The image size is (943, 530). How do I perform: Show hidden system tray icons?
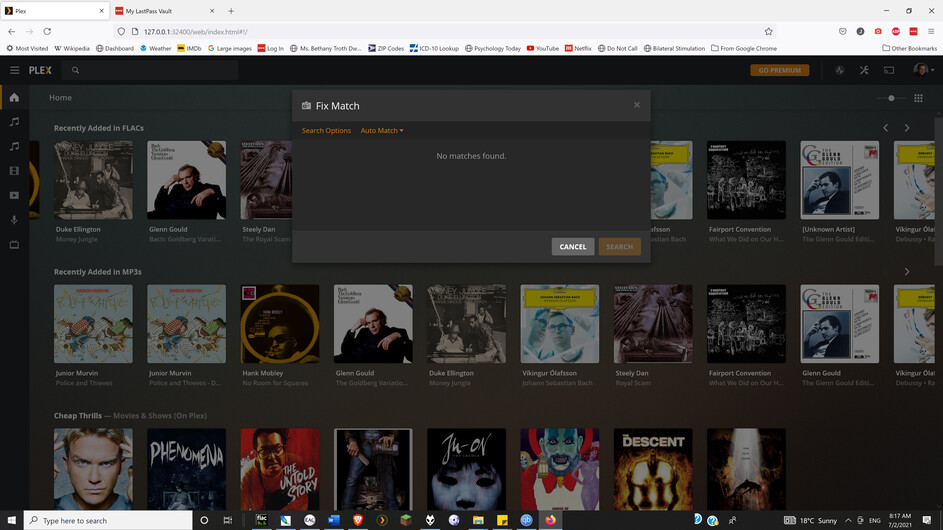[848, 520]
